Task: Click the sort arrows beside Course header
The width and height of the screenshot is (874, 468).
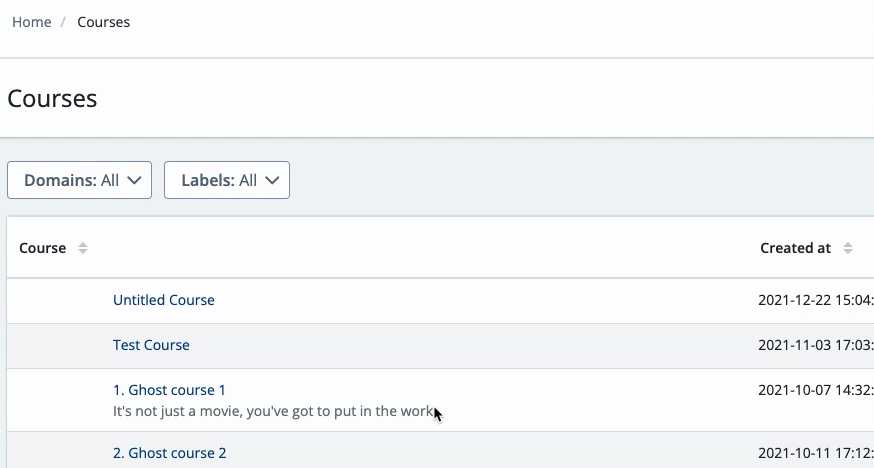Action: tap(83, 248)
